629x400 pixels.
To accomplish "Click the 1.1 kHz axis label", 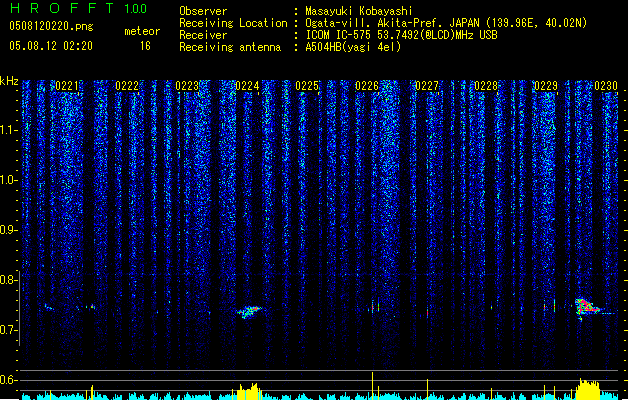I will [9, 130].
